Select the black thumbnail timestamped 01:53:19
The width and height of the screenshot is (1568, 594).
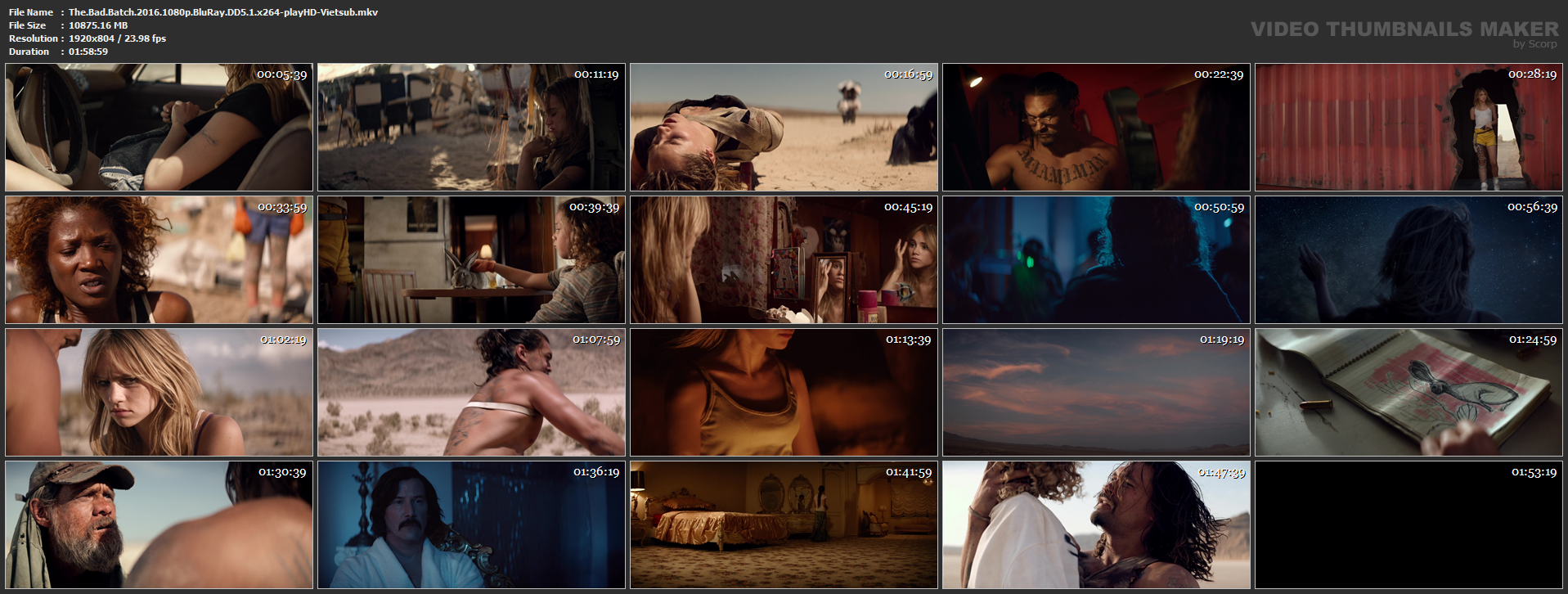point(1409,525)
